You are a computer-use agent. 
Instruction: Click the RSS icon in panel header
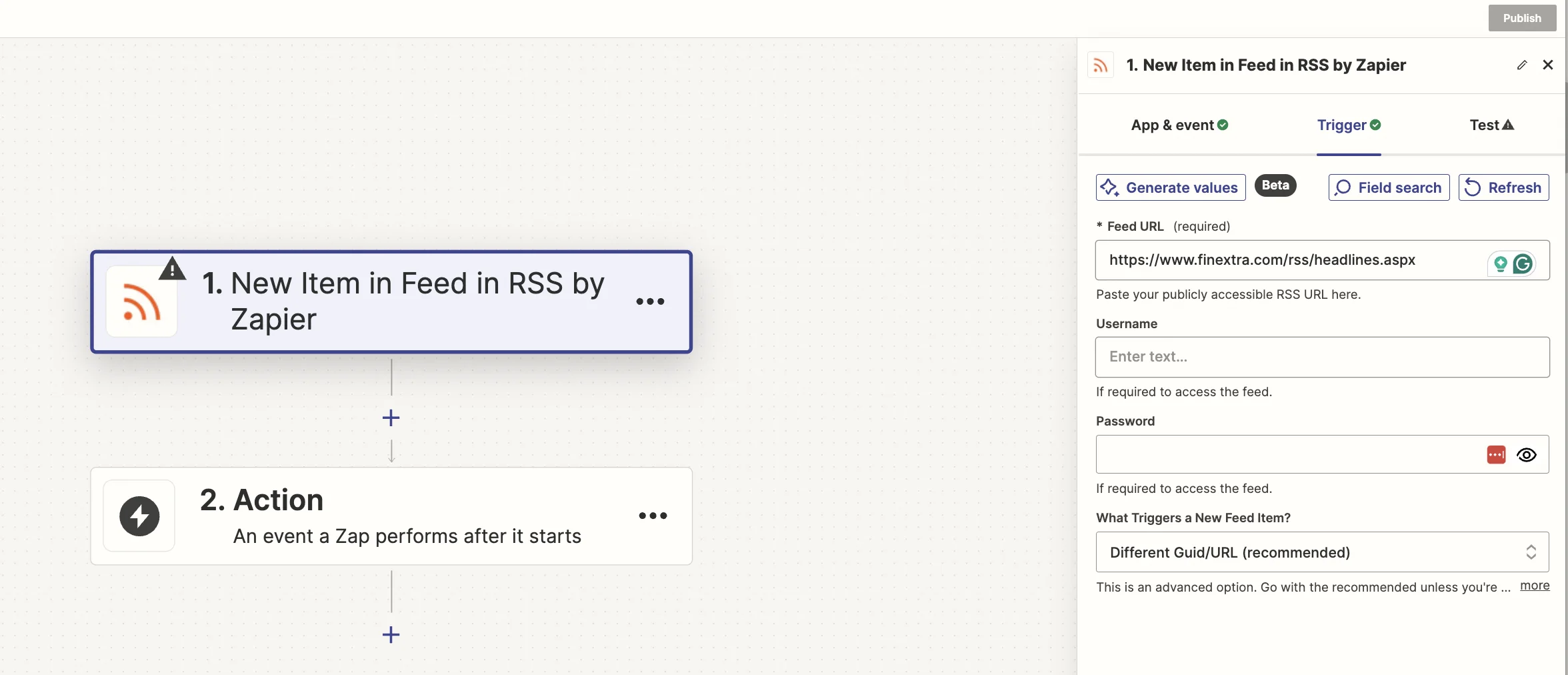click(x=1101, y=65)
